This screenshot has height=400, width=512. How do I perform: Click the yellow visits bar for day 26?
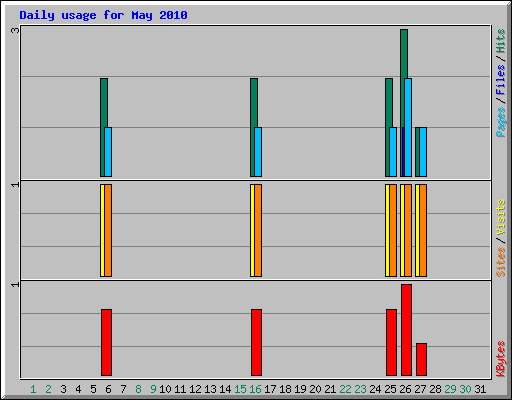pyautogui.click(x=402, y=230)
